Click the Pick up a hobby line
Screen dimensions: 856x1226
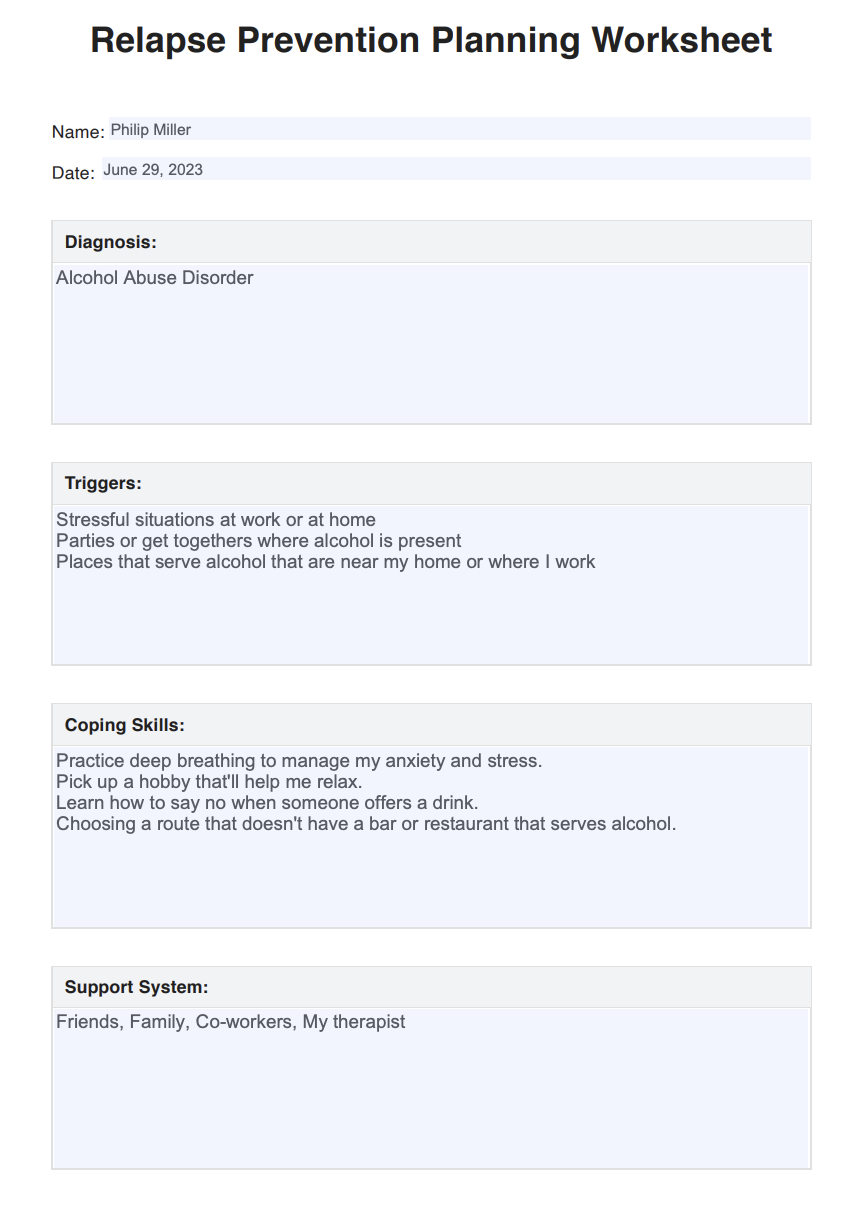click(x=209, y=782)
